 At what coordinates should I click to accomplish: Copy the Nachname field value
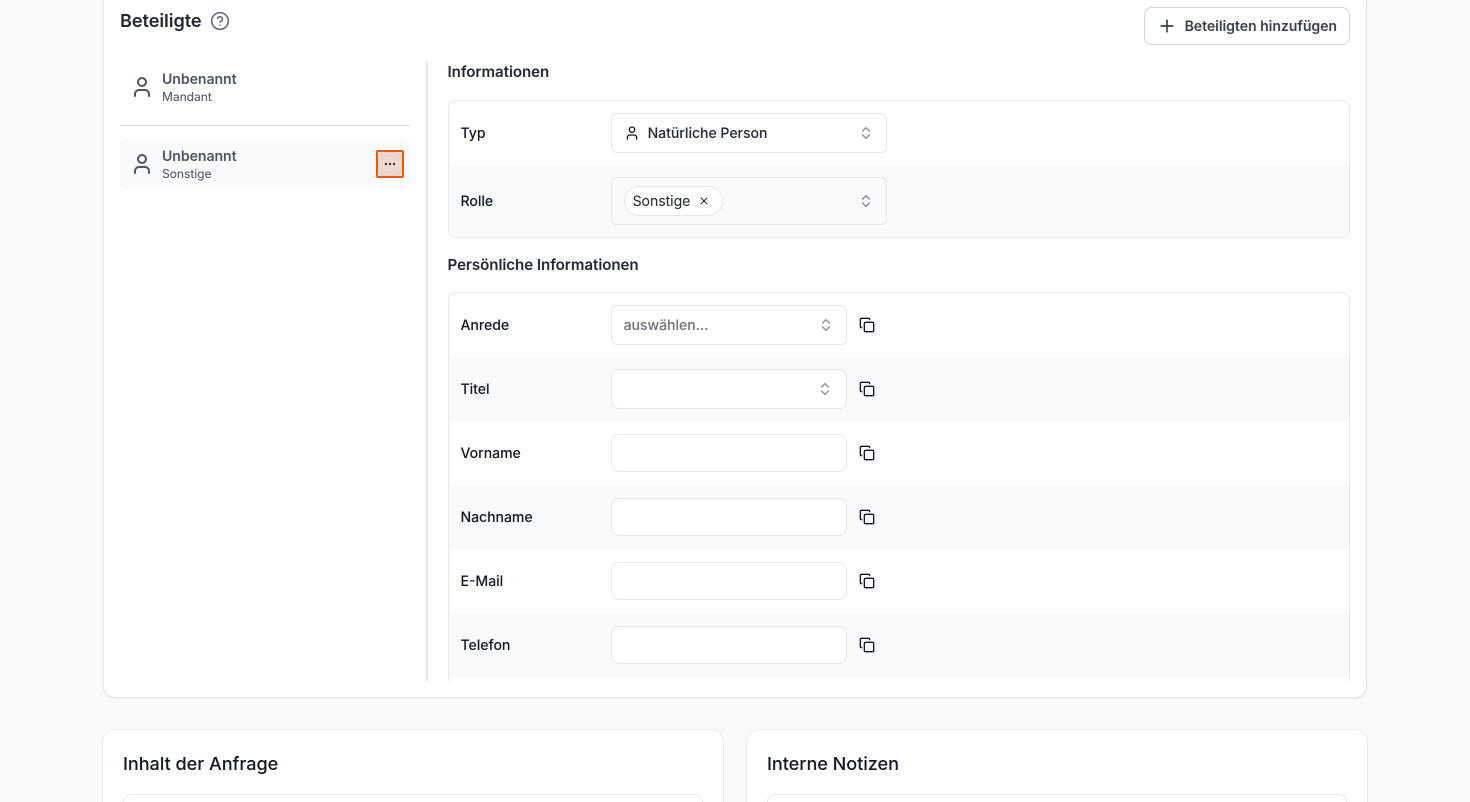[x=867, y=517]
